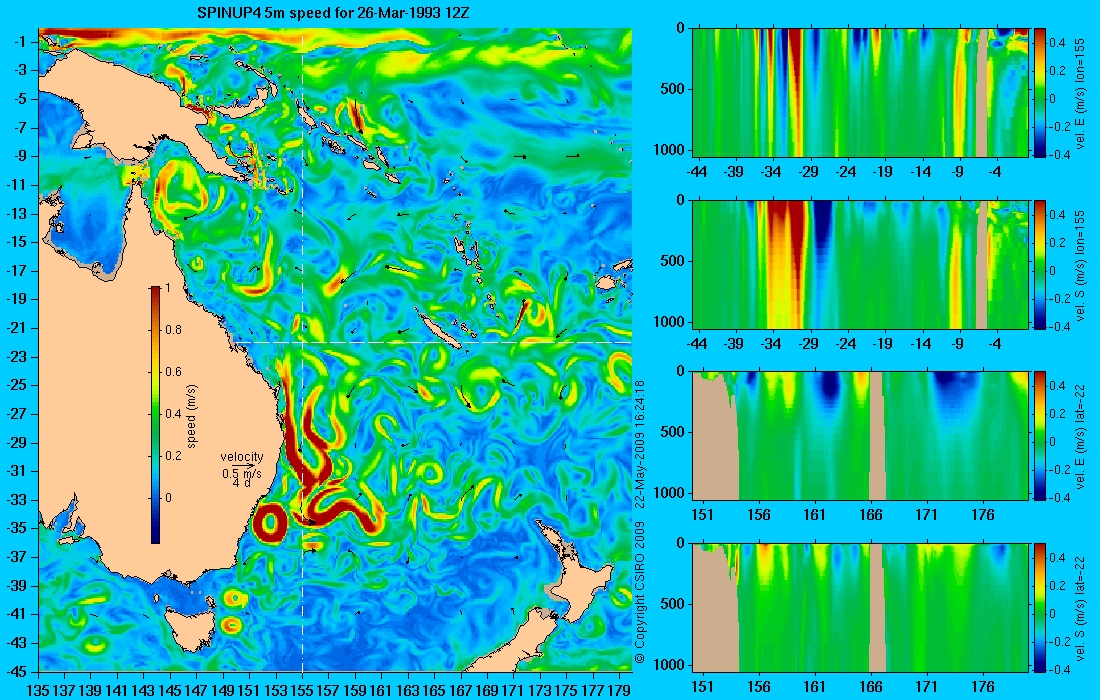1100x700 pixels.
Task: Click the "155" longitude label on the main map
Action: pyautogui.click(x=302, y=690)
